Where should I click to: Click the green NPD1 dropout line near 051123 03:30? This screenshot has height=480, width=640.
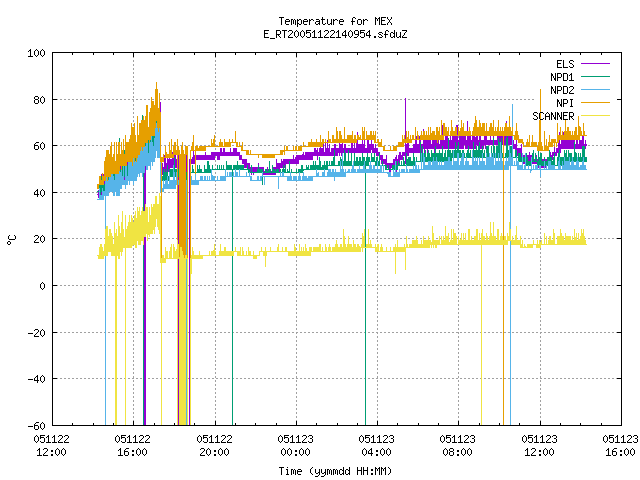pos(365,298)
